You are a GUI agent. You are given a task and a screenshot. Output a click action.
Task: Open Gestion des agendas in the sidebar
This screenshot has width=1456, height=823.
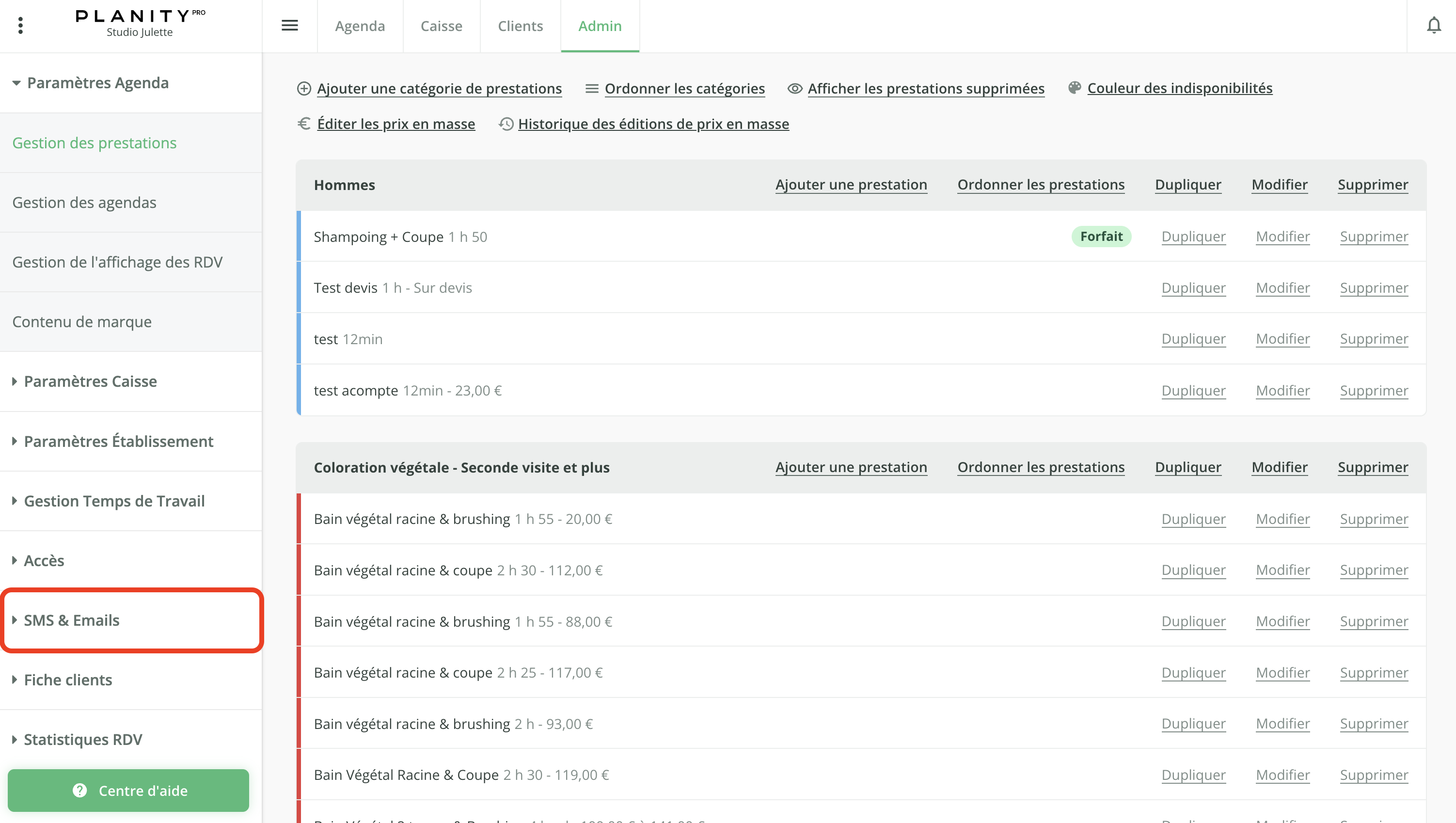84,202
